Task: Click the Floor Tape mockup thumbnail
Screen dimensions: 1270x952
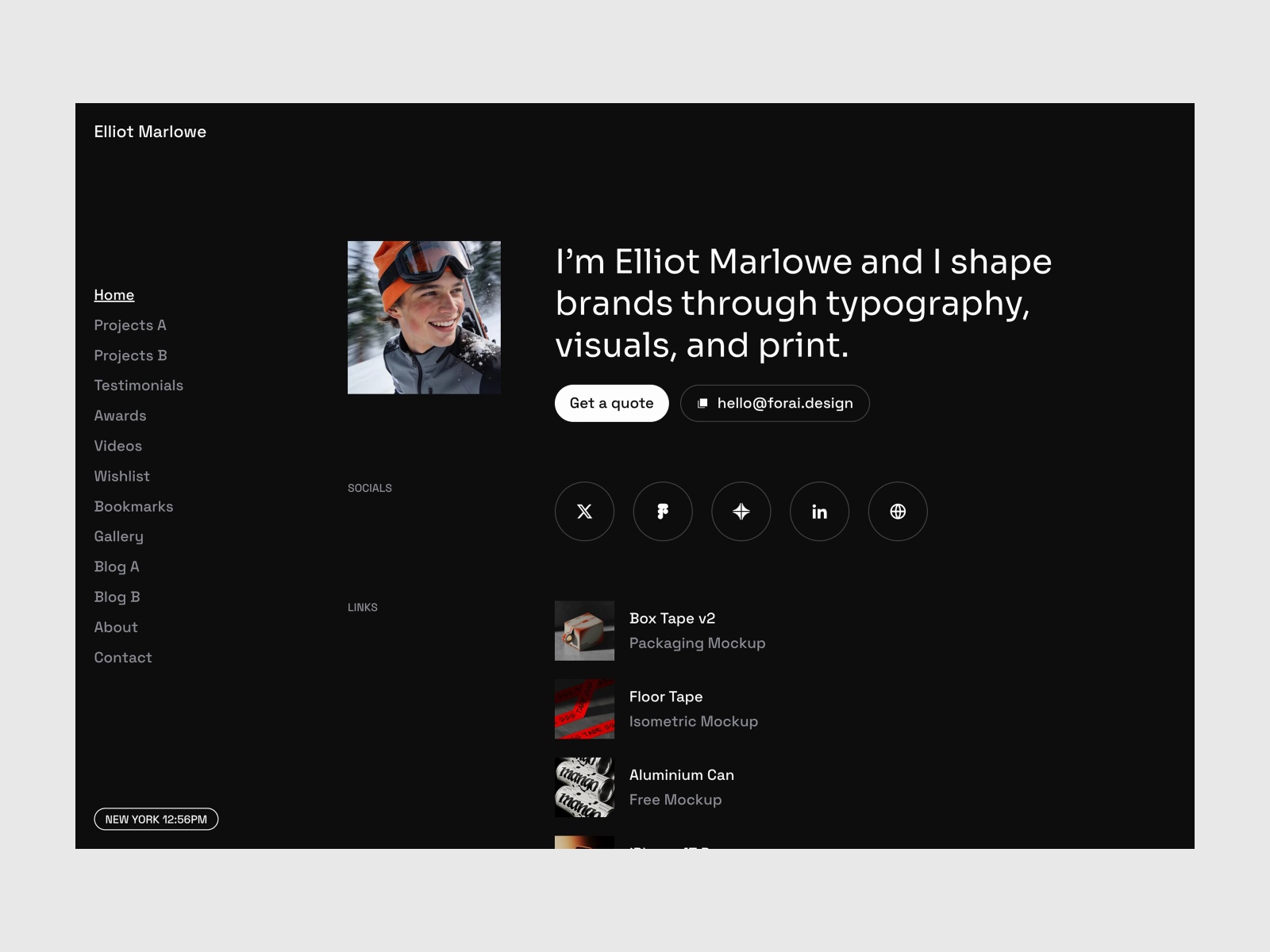Action: (584, 708)
